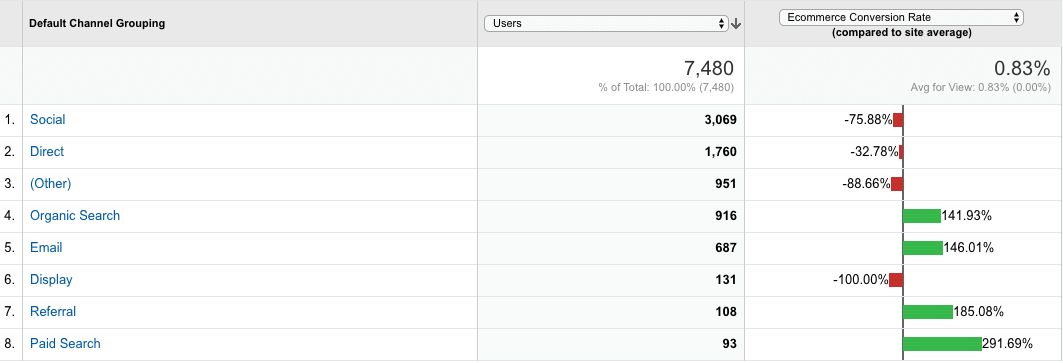
Task: Click the green Organic Search 141.93% bar
Action: click(922, 216)
